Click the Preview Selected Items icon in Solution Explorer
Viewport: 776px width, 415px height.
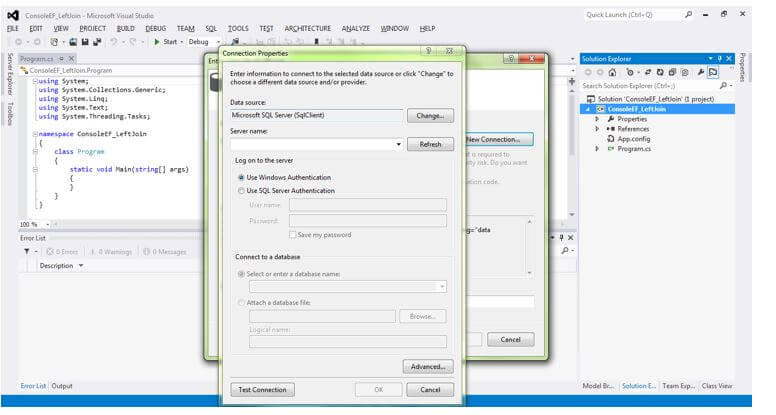(713, 72)
